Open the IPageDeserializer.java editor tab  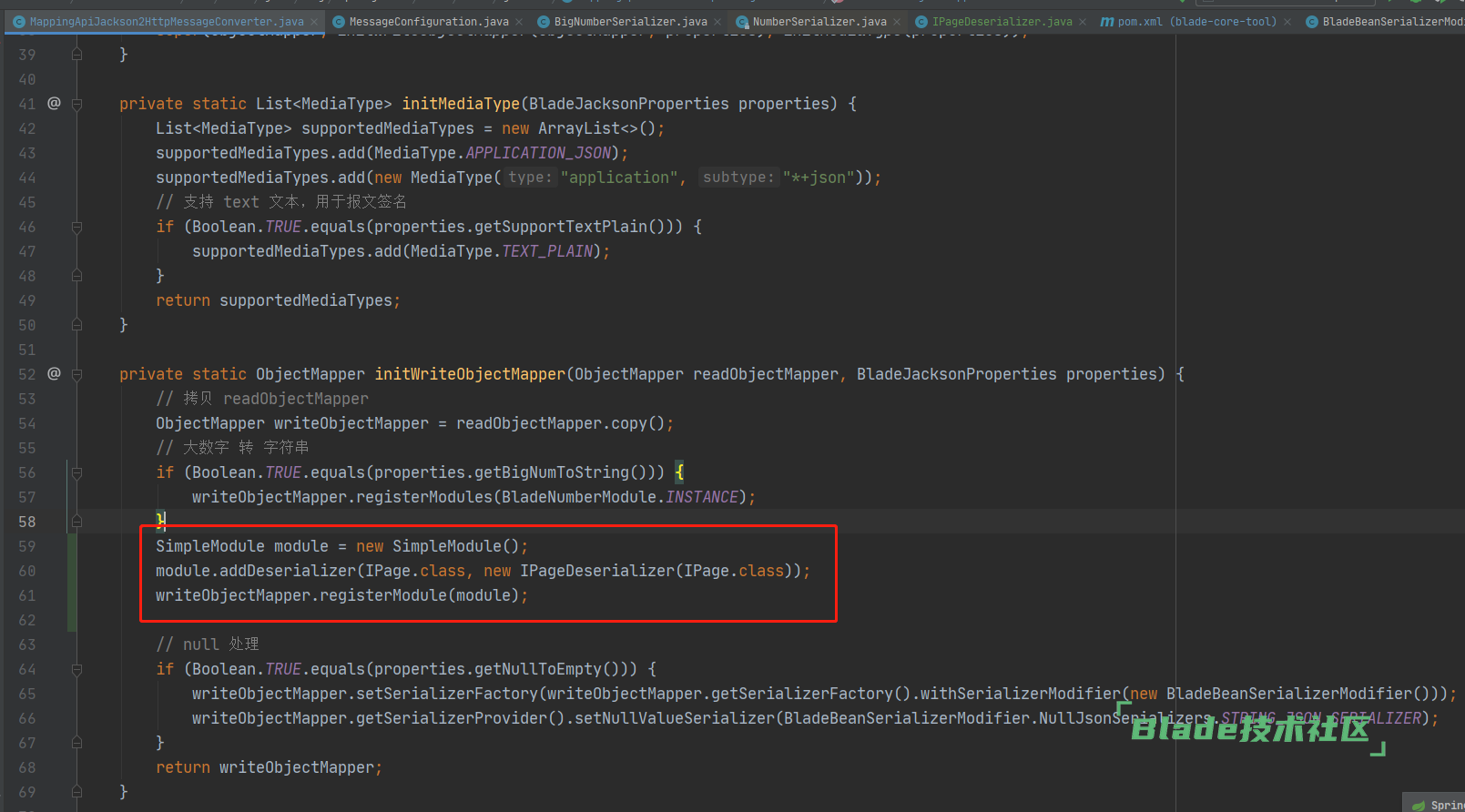(1002, 21)
